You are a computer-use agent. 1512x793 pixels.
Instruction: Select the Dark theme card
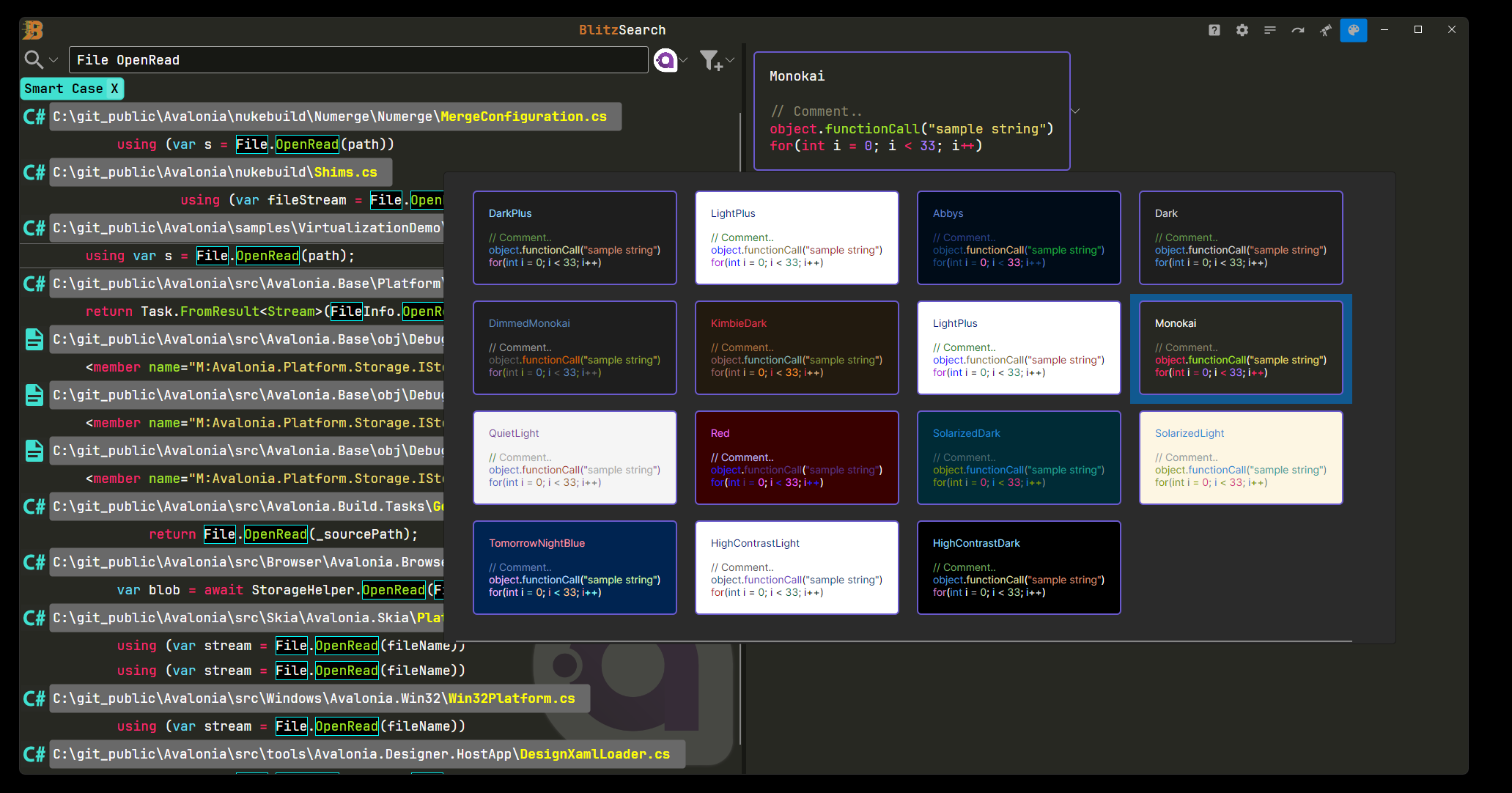click(1241, 237)
